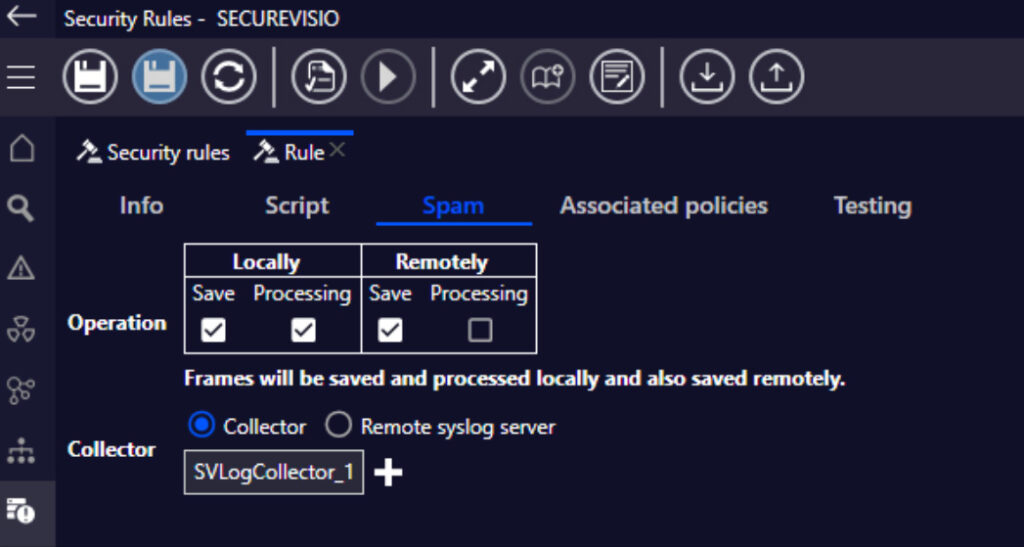Switch to the Script tab
Viewport: 1024px width, 547px height.
pos(297,206)
